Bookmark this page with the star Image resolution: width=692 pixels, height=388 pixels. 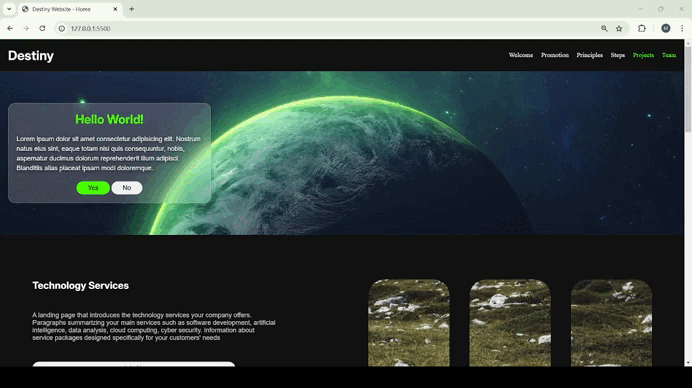[619, 28]
